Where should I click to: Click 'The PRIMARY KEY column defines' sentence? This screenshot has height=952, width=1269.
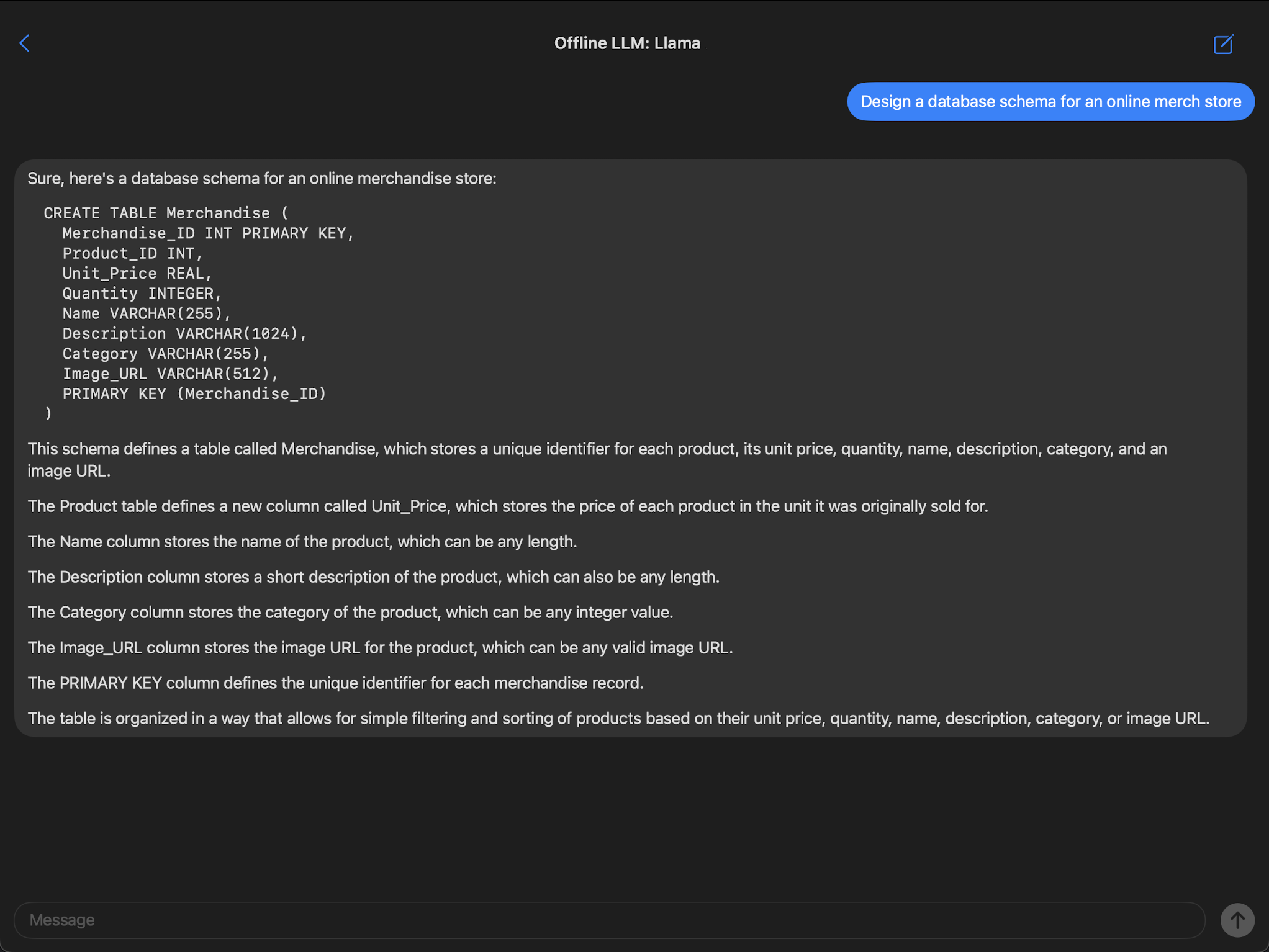pyautogui.click(x=335, y=683)
